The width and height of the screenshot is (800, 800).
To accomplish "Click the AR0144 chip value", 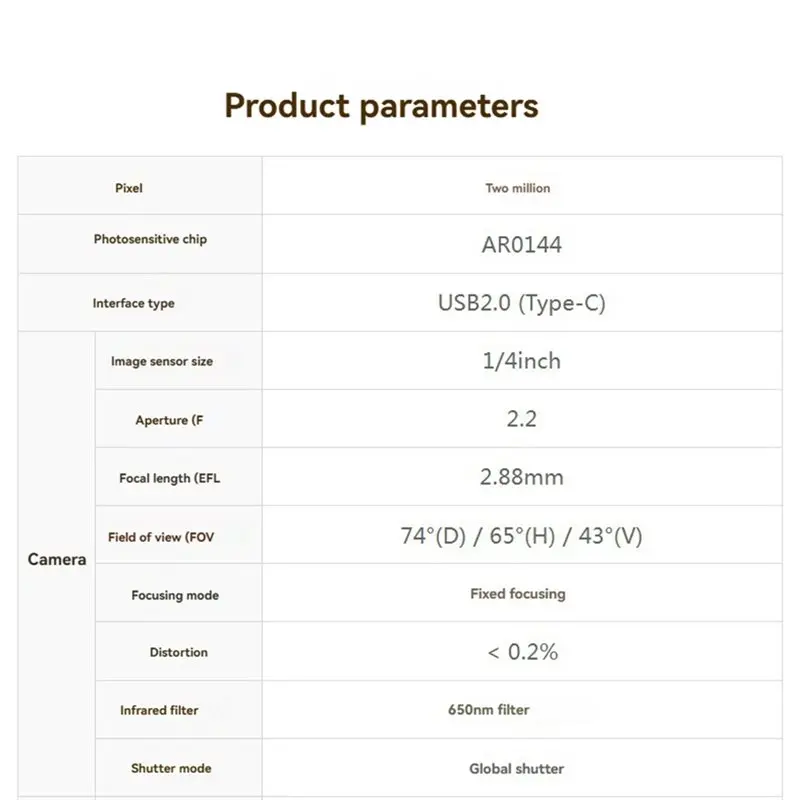I will tap(521, 245).
